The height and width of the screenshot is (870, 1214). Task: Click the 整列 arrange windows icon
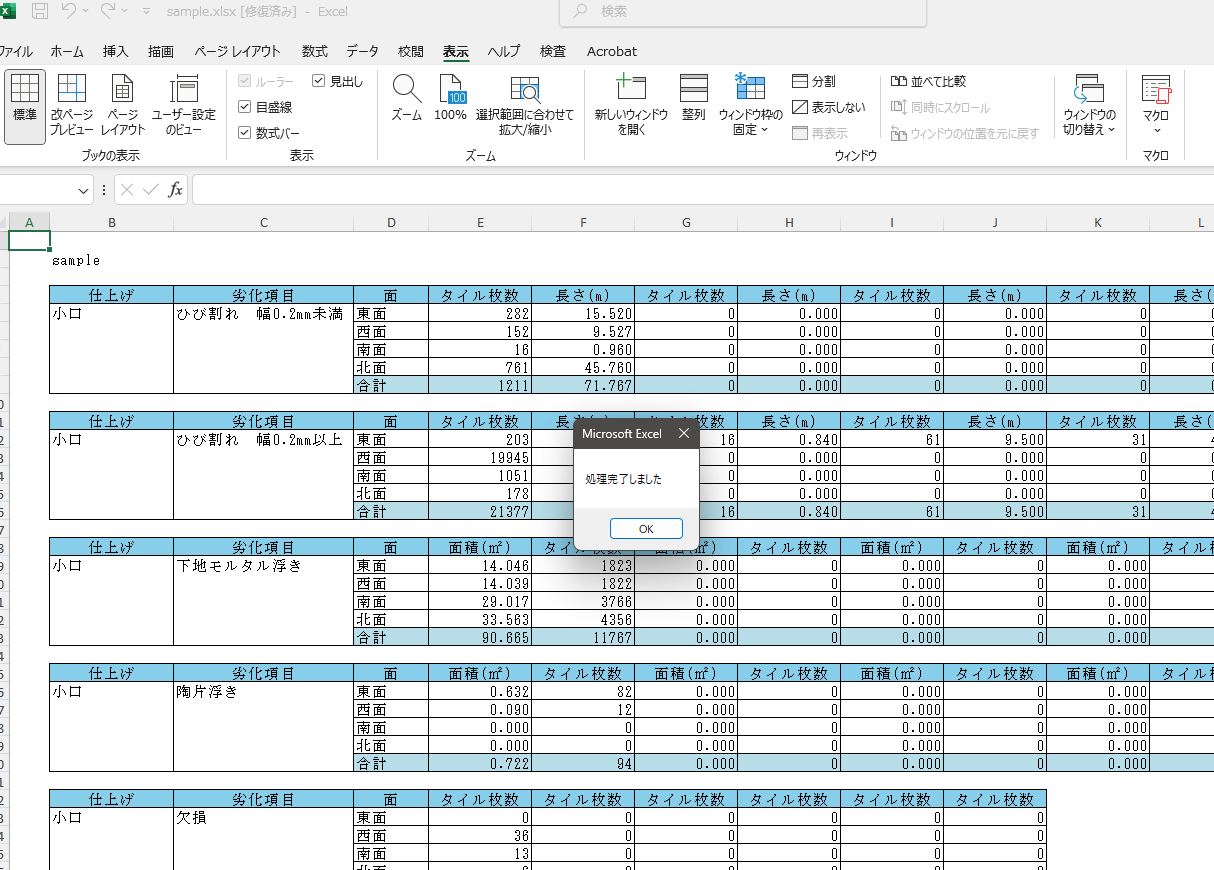[693, 90]
